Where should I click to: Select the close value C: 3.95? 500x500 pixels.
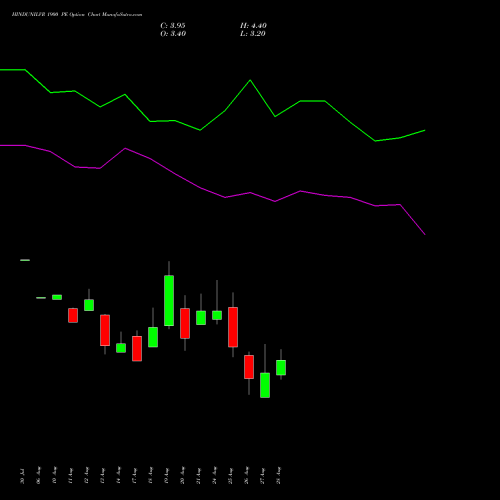(173, 26)
